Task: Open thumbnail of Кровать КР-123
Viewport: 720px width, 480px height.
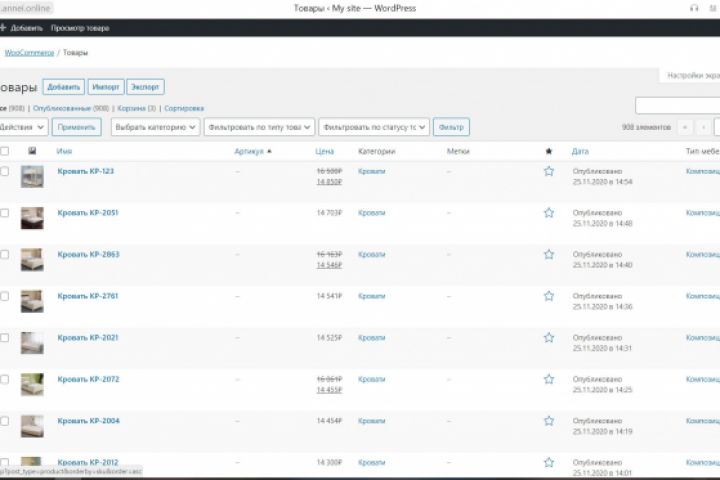Action: pyautogui.click(x=32, y=176)
